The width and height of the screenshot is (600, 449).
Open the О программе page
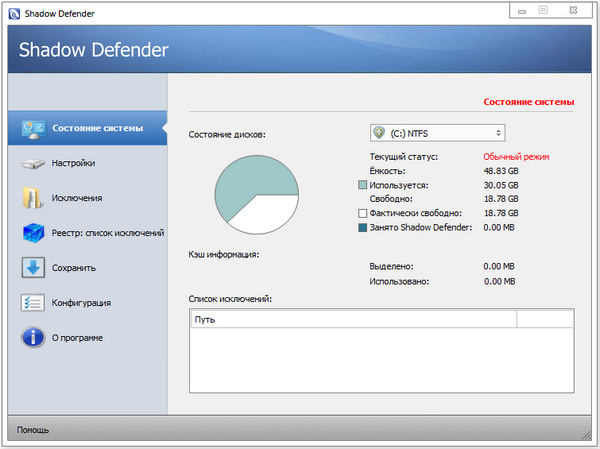[x=77, y=338]
